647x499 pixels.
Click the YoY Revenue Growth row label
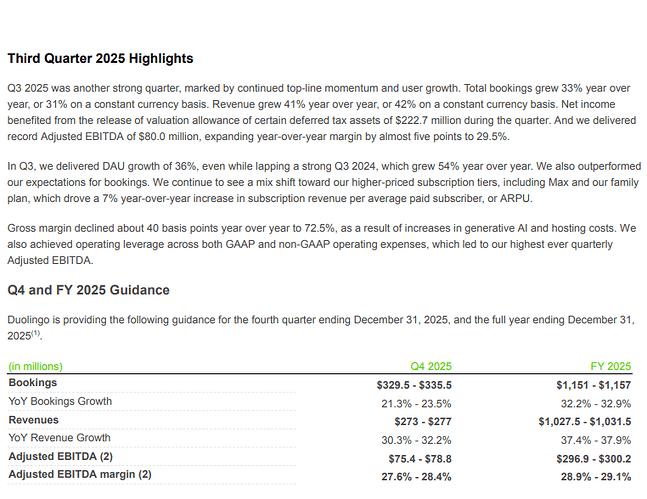click(x=59, y=438)
